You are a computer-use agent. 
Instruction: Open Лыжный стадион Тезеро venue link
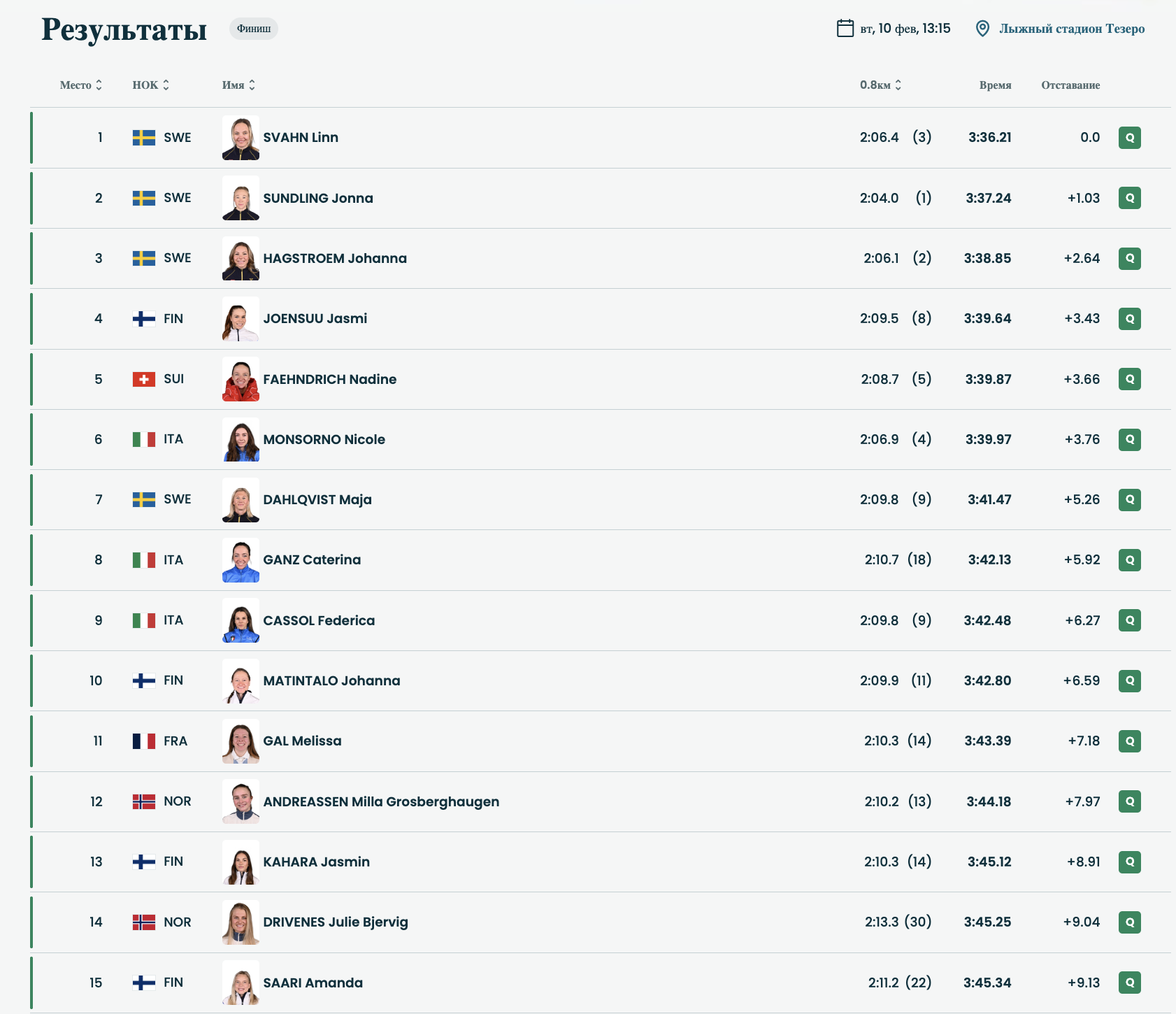(1071, 29)
